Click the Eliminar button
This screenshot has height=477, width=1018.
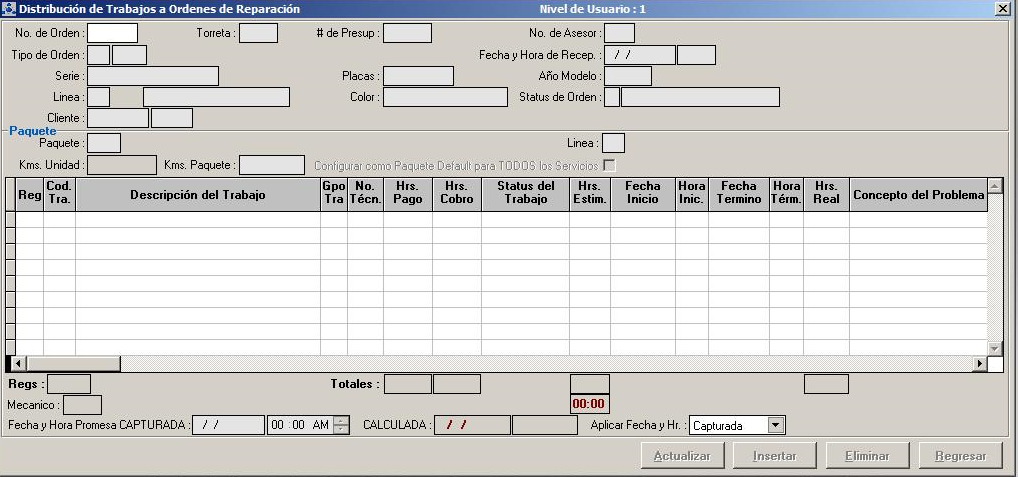867,456
